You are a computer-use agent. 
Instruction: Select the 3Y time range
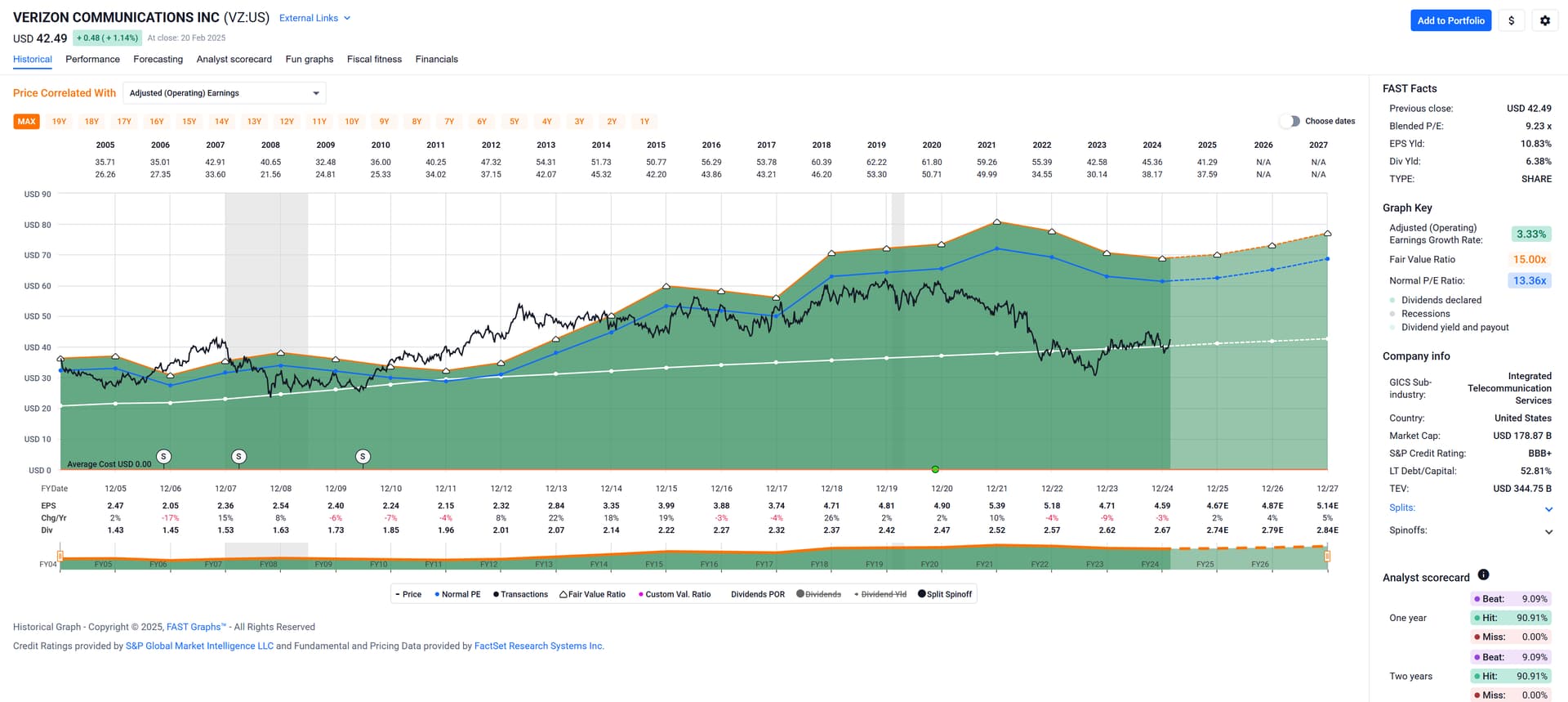(x=579, y=121)
